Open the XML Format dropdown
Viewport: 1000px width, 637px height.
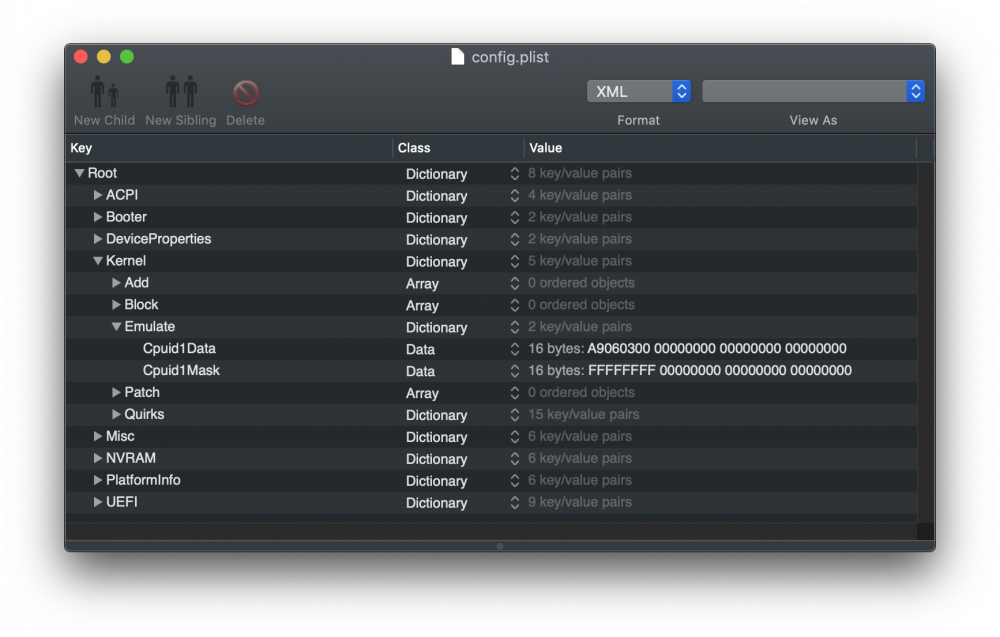click(x=638, y=91)
